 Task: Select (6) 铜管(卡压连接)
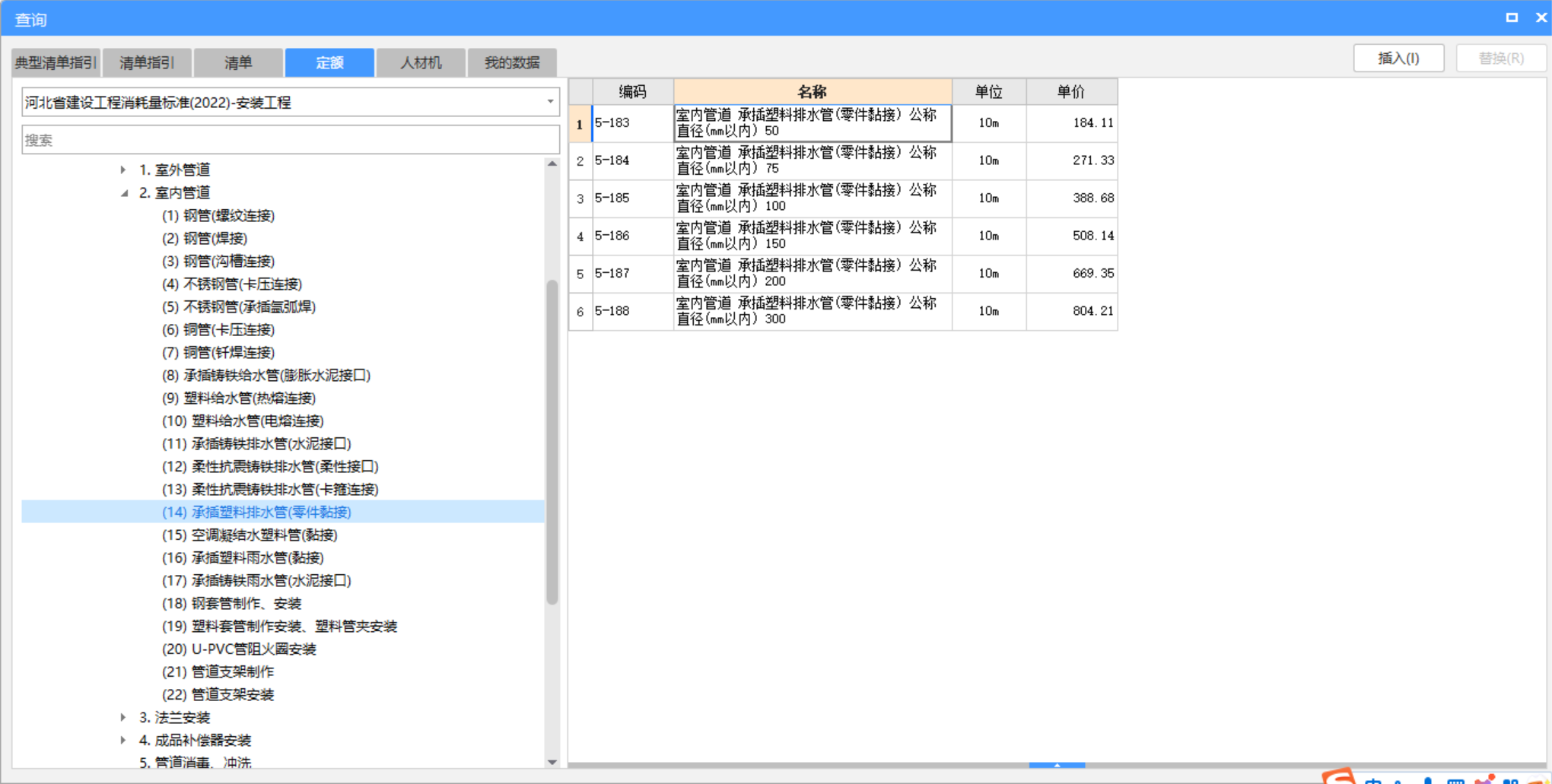218,329
